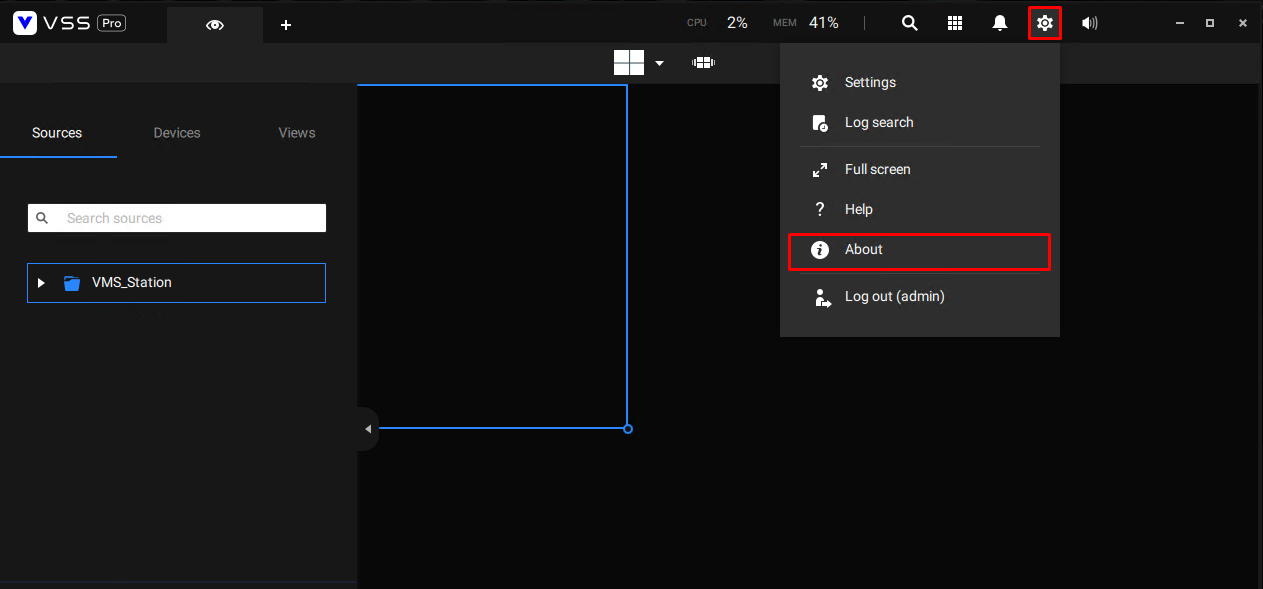This screenshot has height=589, width=1263.
Task: Switch to the Devices tab
Action: [x=177, y=132]
